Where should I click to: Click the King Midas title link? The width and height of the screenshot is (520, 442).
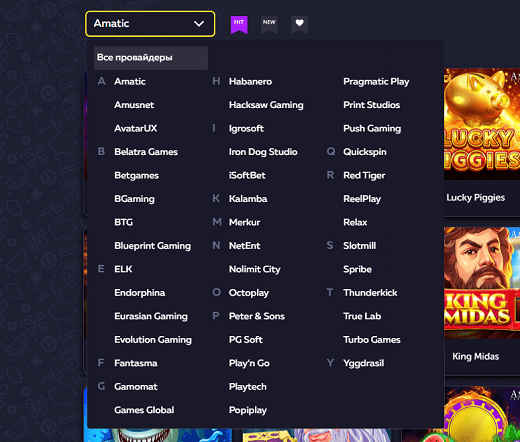[475, 356]
